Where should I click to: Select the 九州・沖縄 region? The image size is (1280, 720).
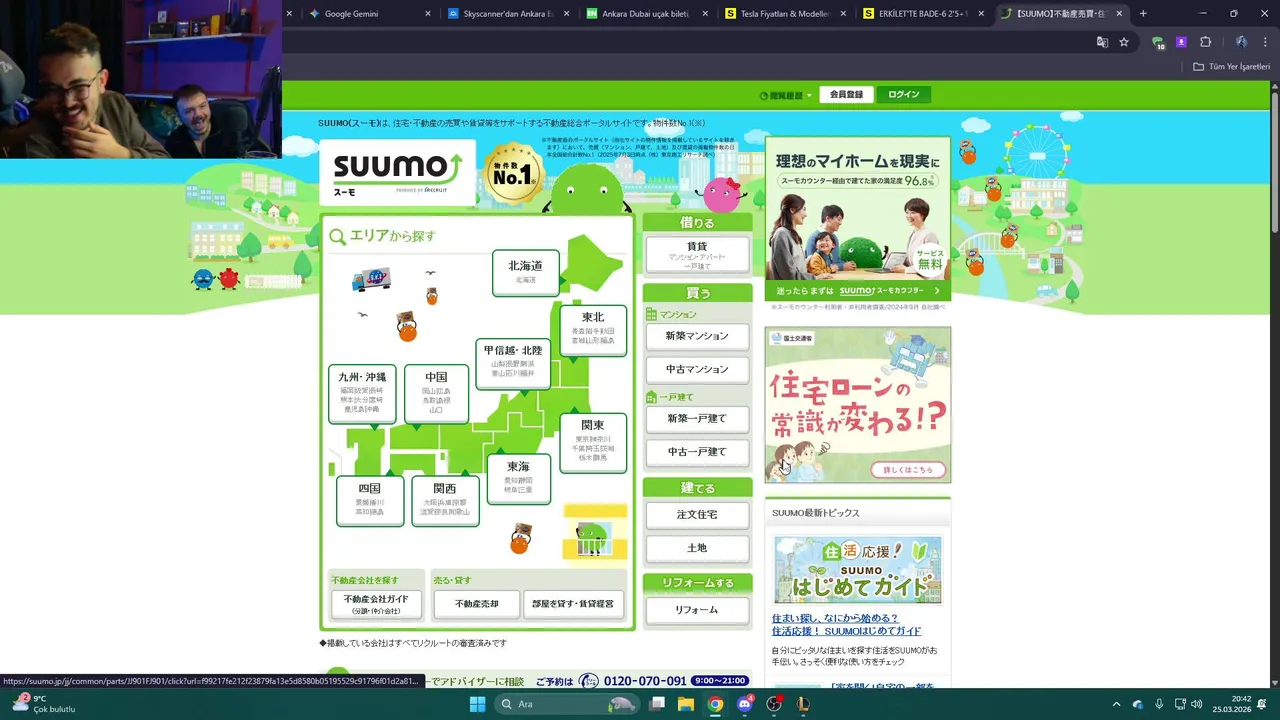click(x=362, y=393)
